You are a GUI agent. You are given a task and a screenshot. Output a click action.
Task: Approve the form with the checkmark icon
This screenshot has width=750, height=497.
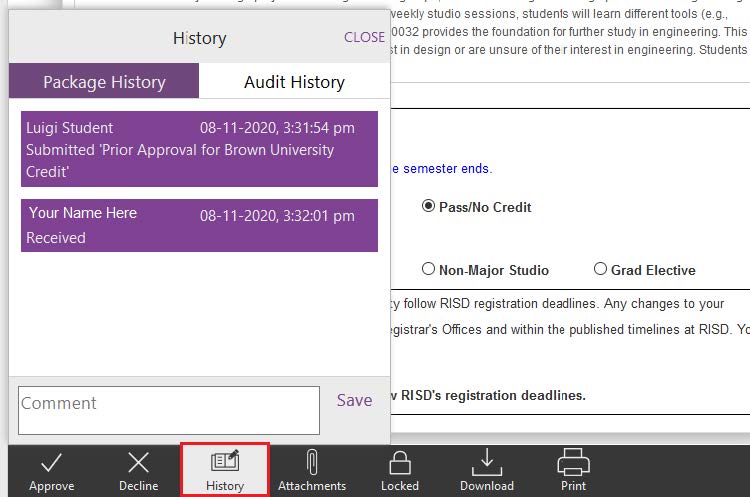click(51, 463)
